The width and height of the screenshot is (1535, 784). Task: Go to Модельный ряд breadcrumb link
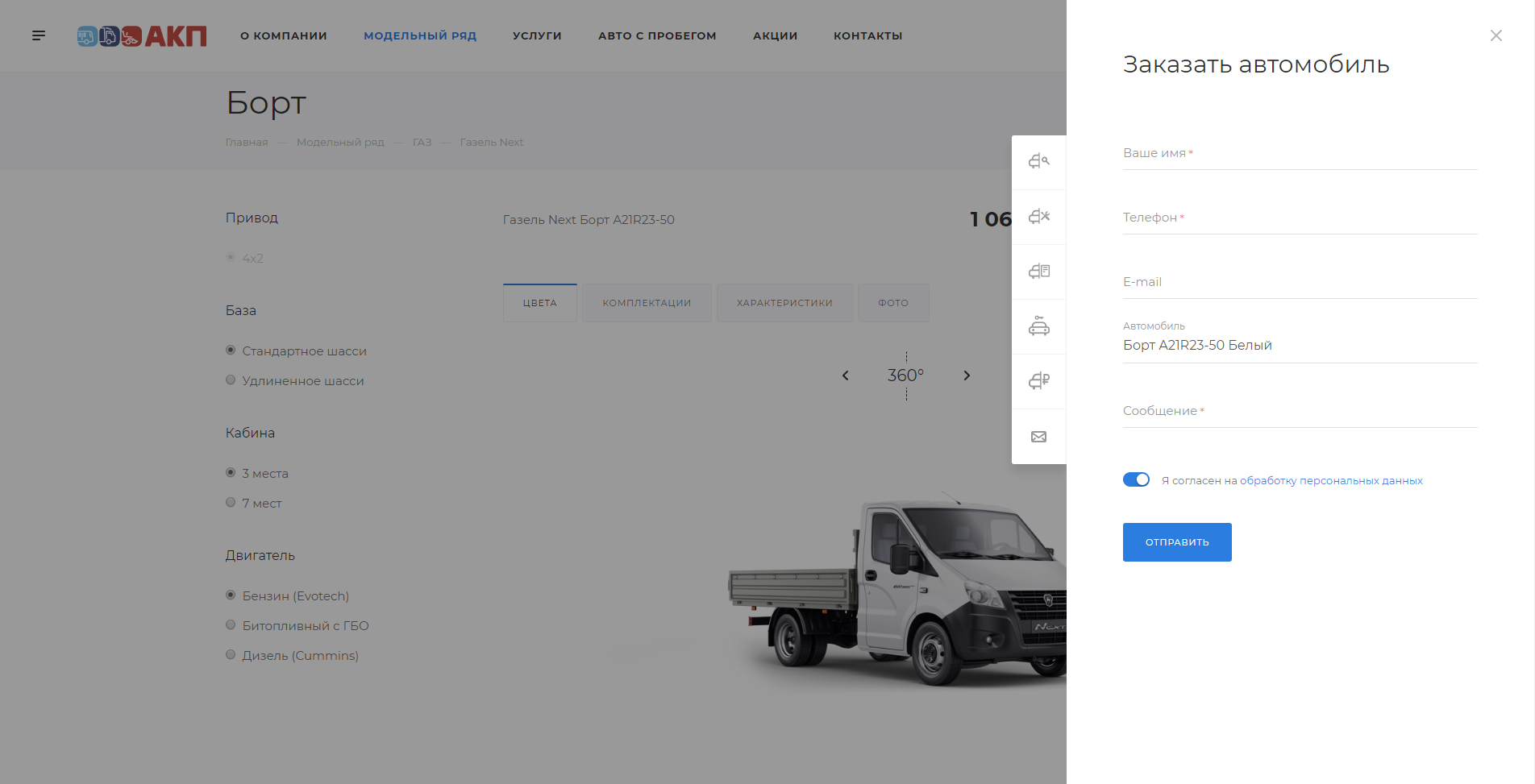tap(340, 142)
